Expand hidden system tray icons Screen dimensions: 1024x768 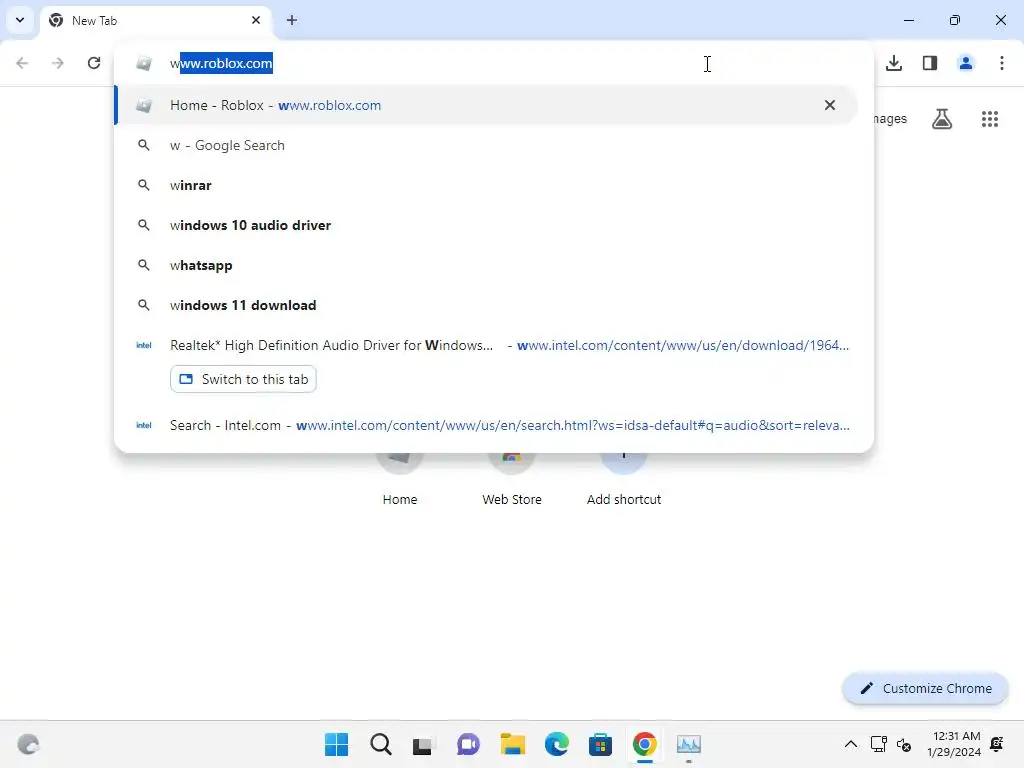(850, 744)
